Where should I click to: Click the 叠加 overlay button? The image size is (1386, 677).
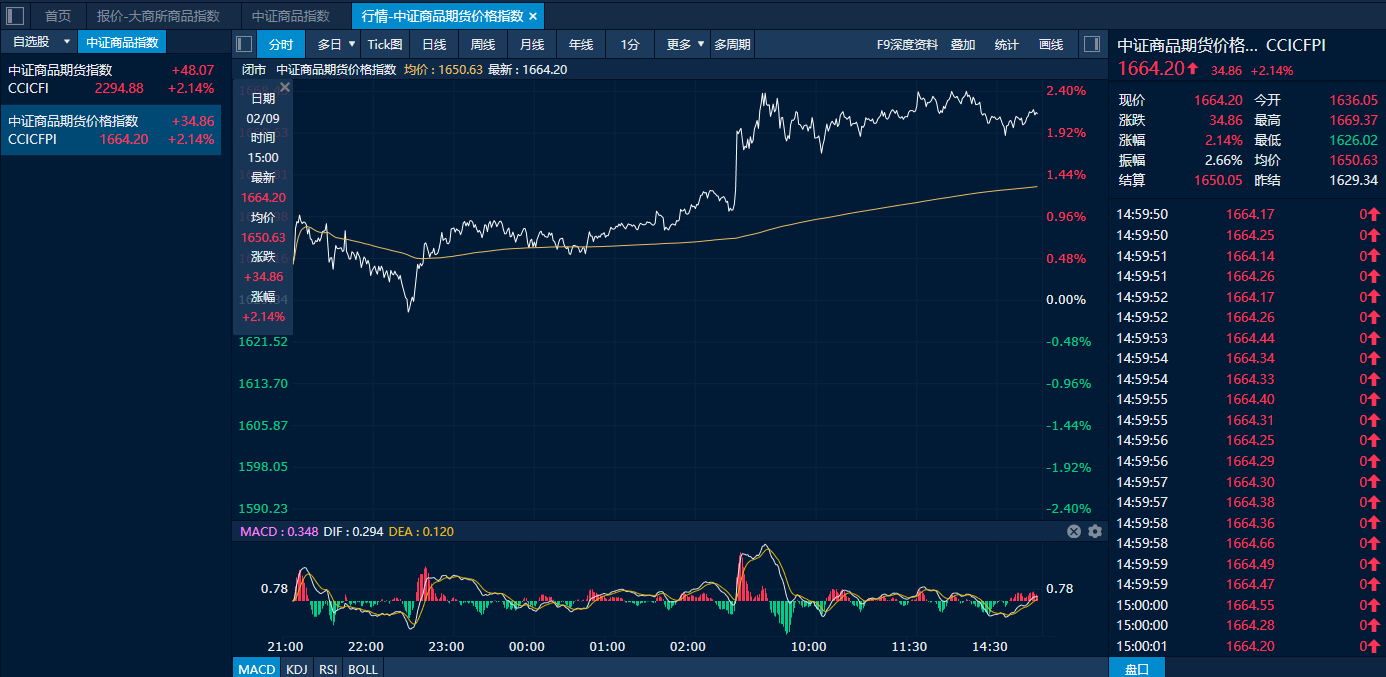pos(963,44)
